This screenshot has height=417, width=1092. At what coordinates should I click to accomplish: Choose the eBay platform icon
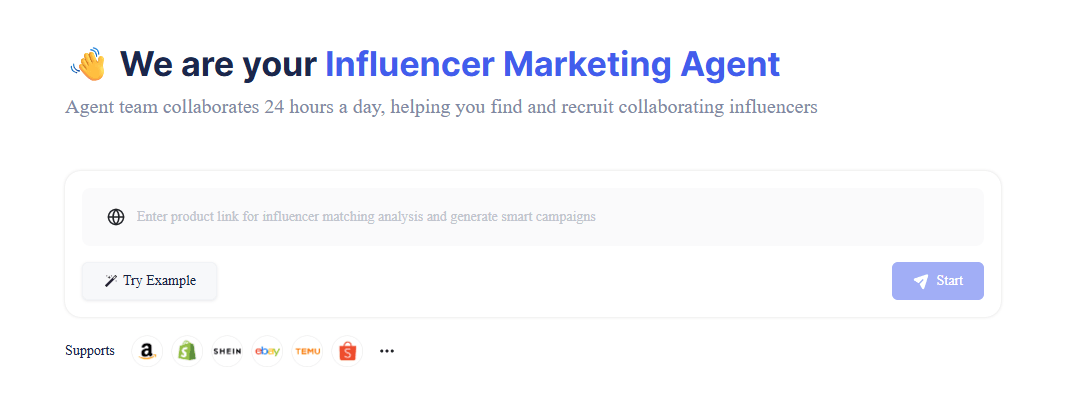point(267,351)
